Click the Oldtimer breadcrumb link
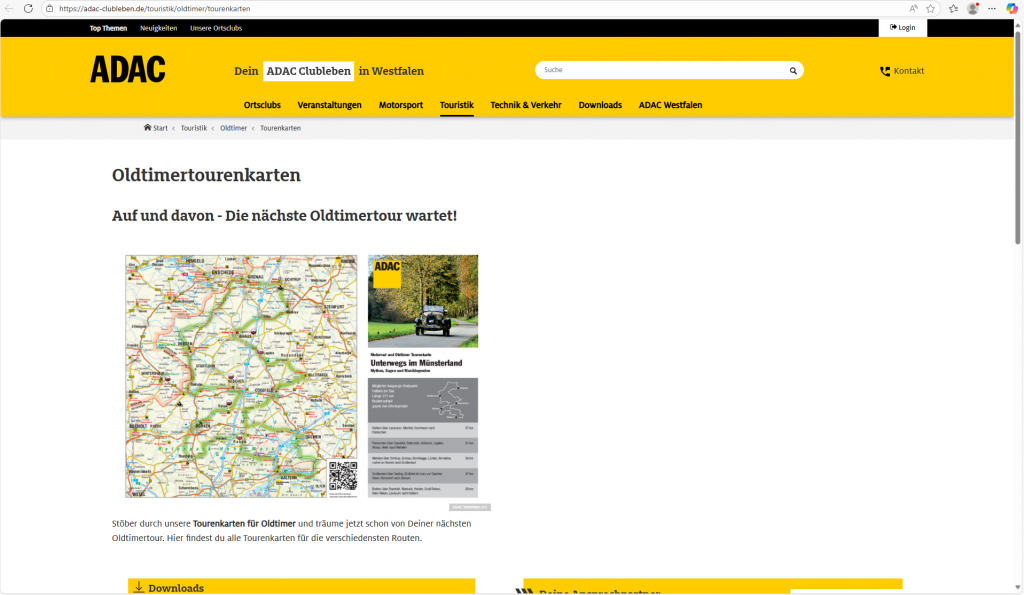 233,128
